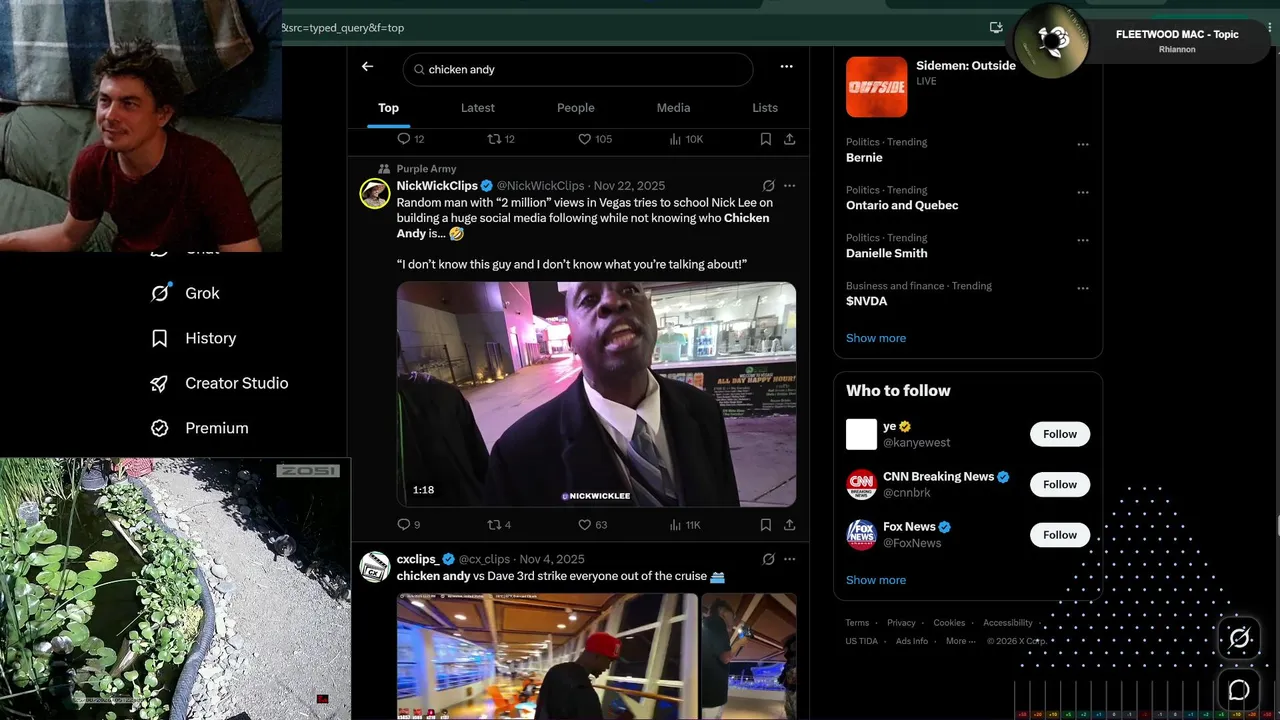Open more options for Ontario and Quebec trend
The image size is (1280, 720).
click(1082, 193)
